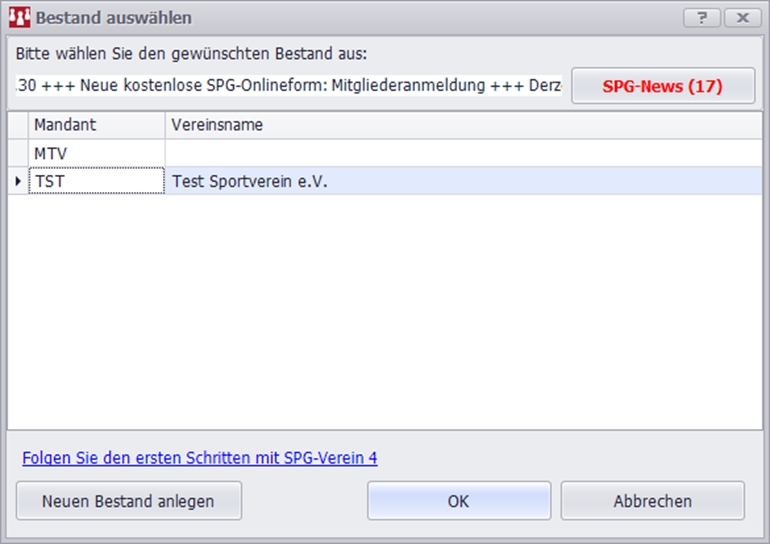Sort by the Mandant column header
Viewport: 770px width, 544px height.
tap(97, 125)
